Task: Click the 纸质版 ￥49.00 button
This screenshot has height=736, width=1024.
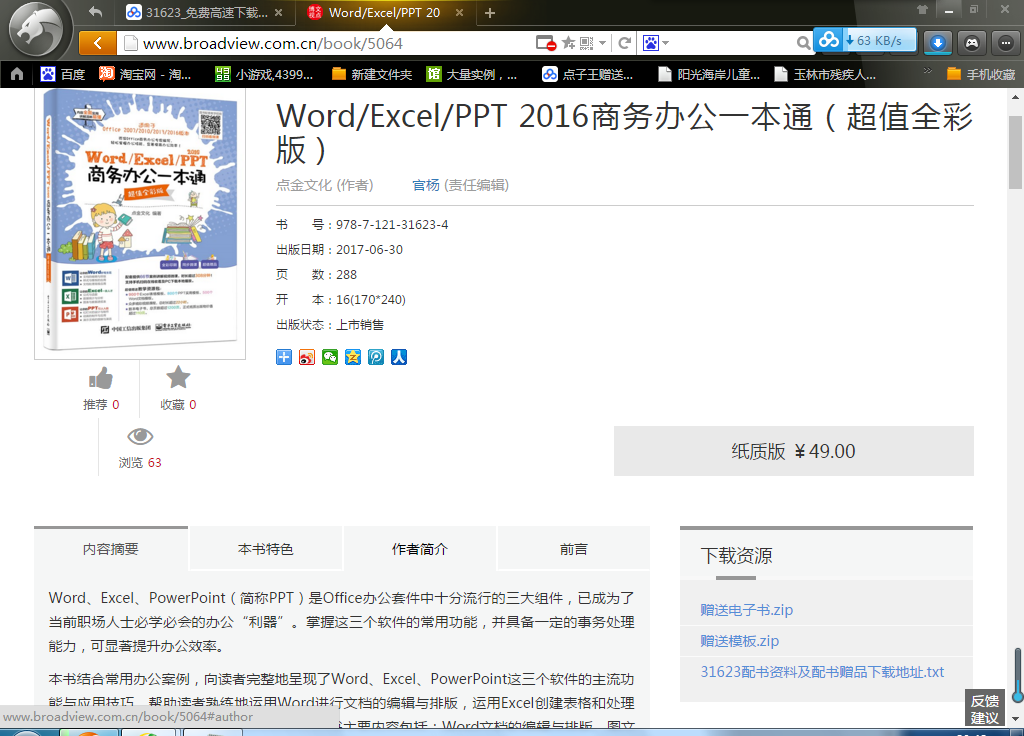Action: point(793,451)
